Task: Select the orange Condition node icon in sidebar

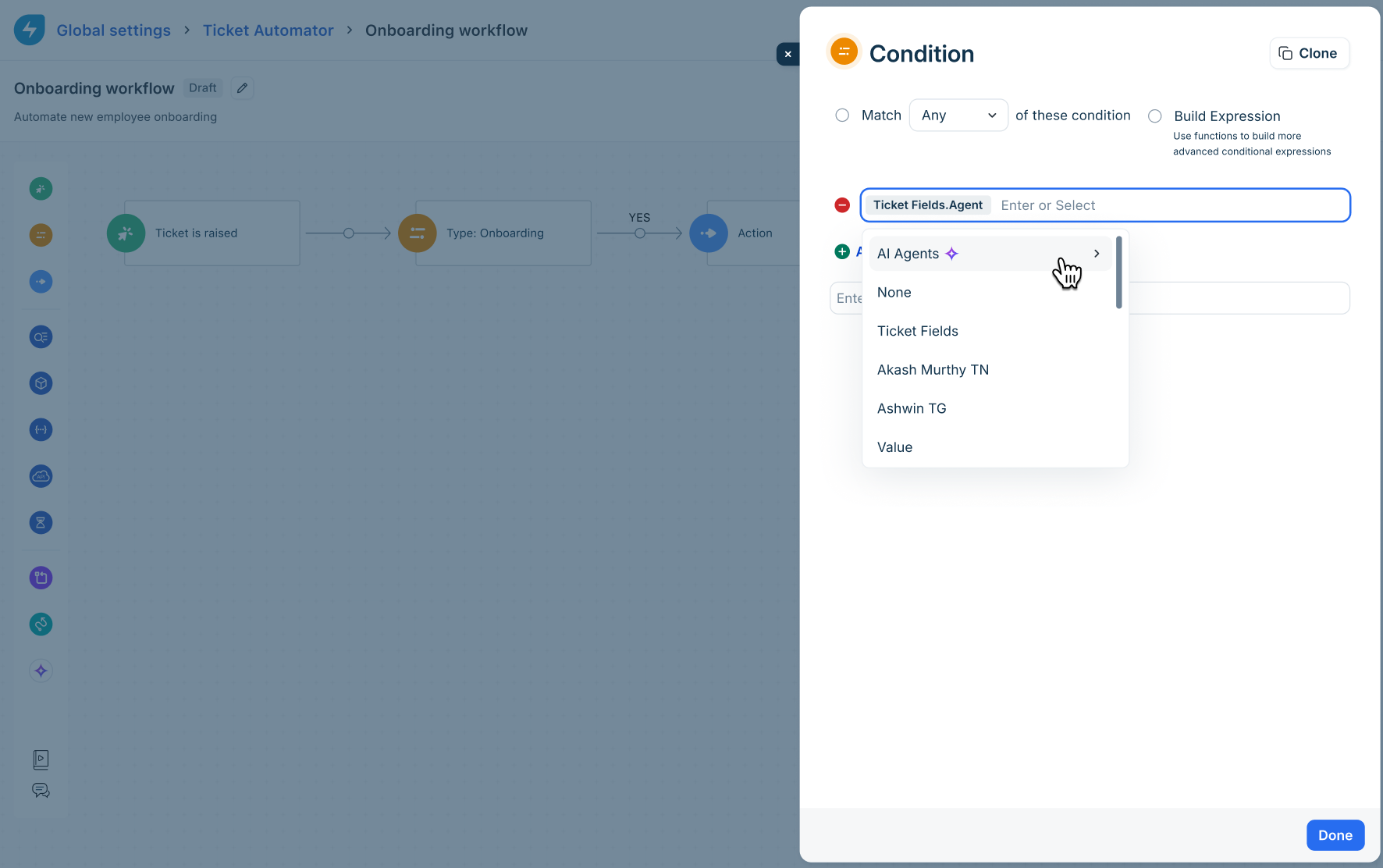Action: [41, 235]
